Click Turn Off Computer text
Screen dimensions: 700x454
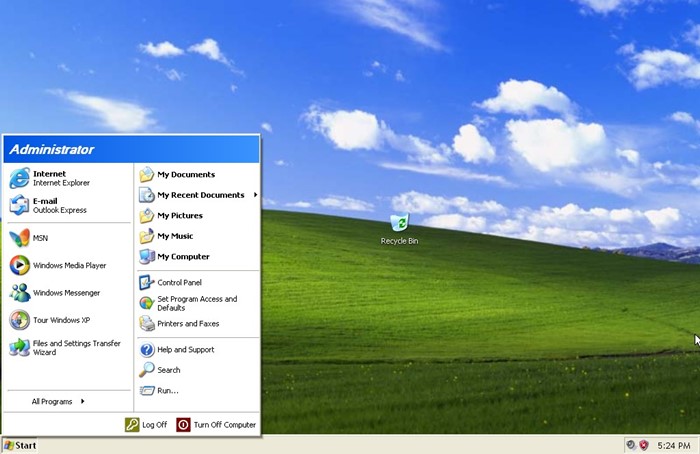pyautogui.click(x=225, y=425)
